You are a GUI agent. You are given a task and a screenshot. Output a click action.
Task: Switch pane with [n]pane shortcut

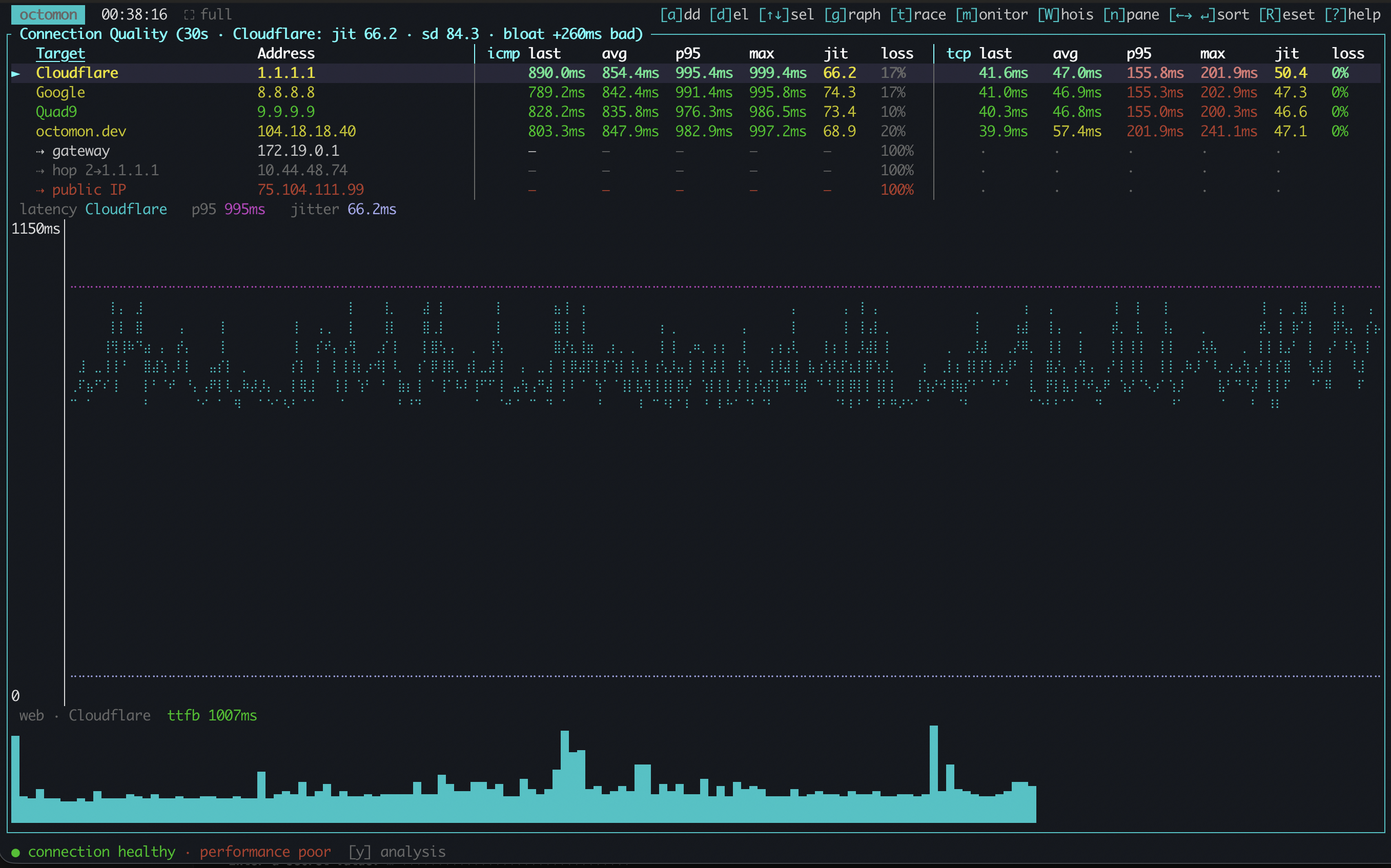[1131, 14]
